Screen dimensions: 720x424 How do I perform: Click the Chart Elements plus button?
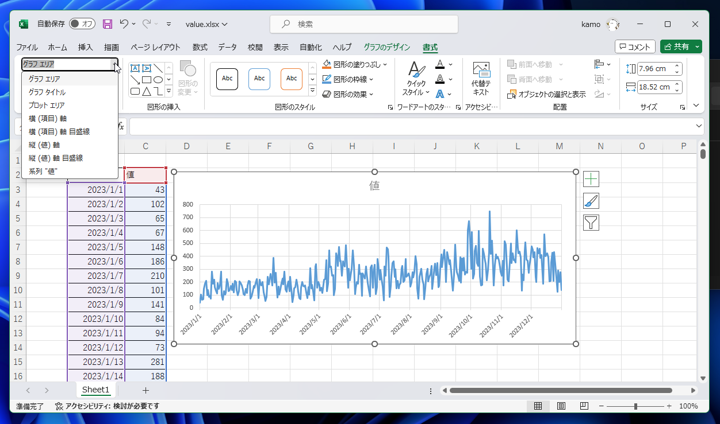591,179
